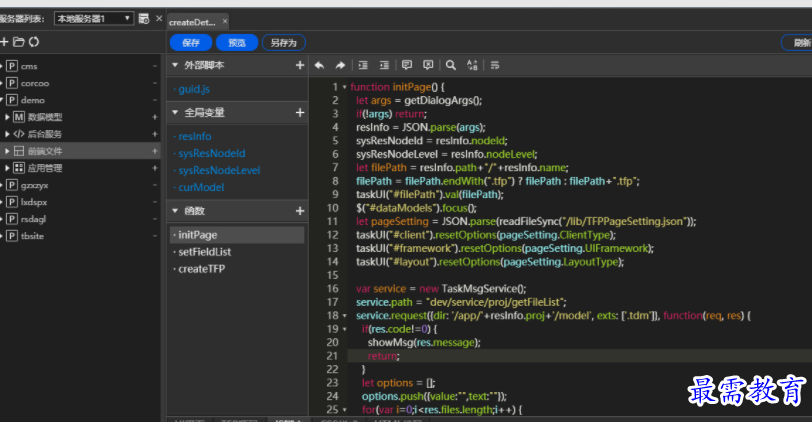The height and width of the screenshot is (422, 812).
Task: Click the layout icon of 前端文件
Action: point(19,151)
